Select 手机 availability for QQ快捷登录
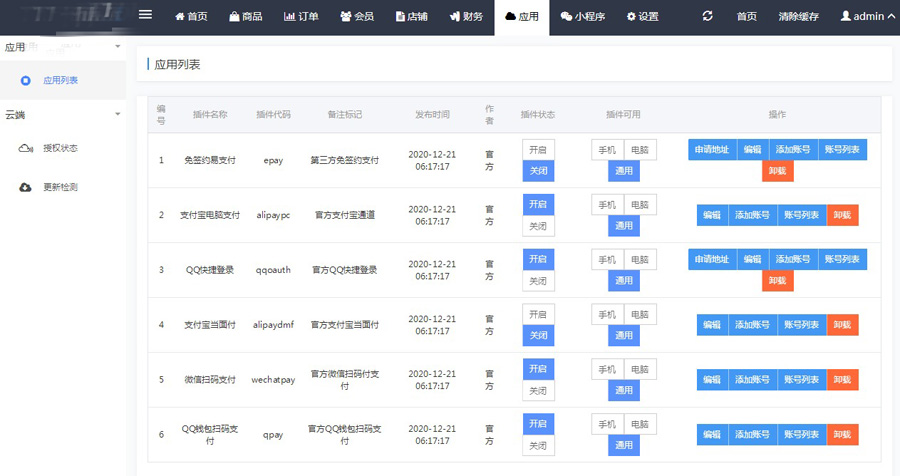Screen dimensions: 900x476 (x=607, y=259)
